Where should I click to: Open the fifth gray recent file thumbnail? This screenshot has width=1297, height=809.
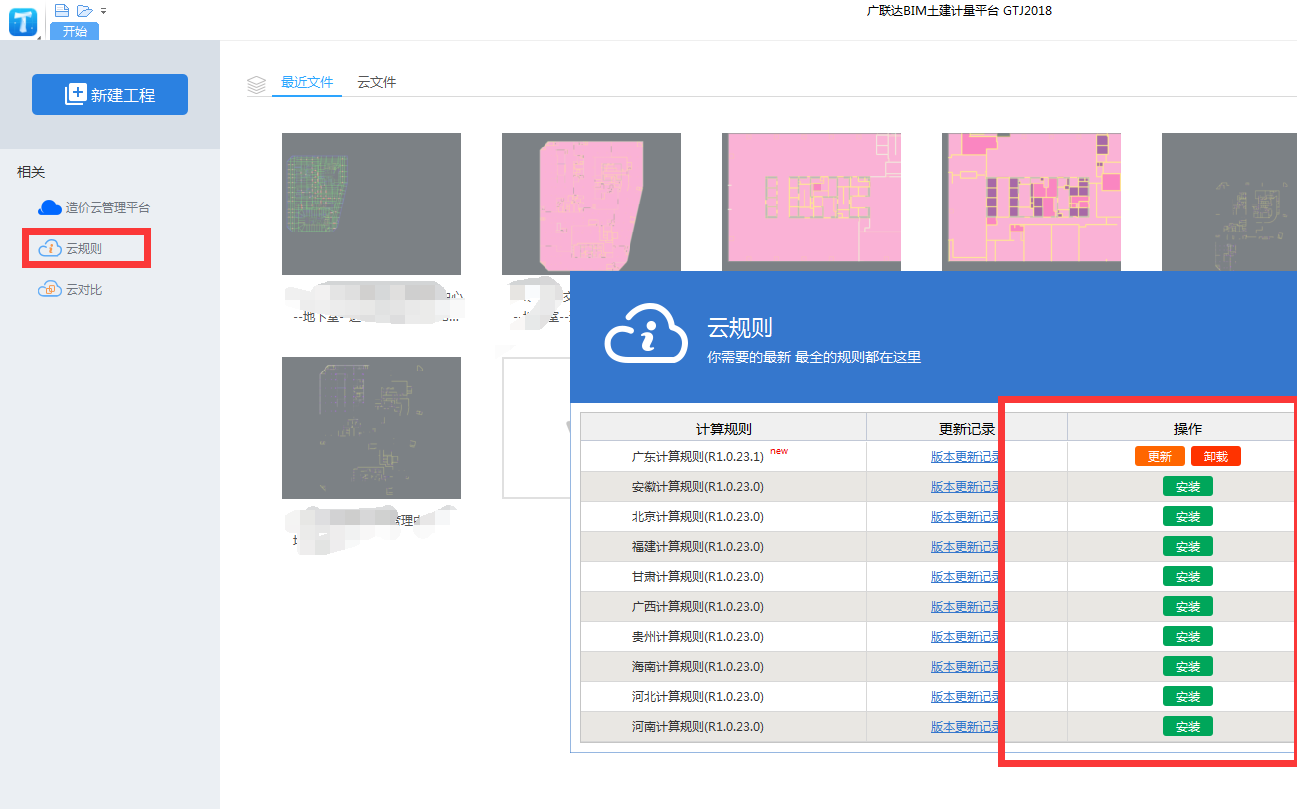tap(1229, 202)
